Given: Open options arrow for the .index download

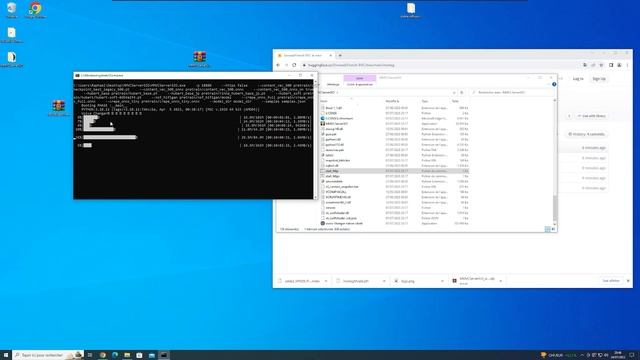Looking at the screenshot, I should pos(326,281).
